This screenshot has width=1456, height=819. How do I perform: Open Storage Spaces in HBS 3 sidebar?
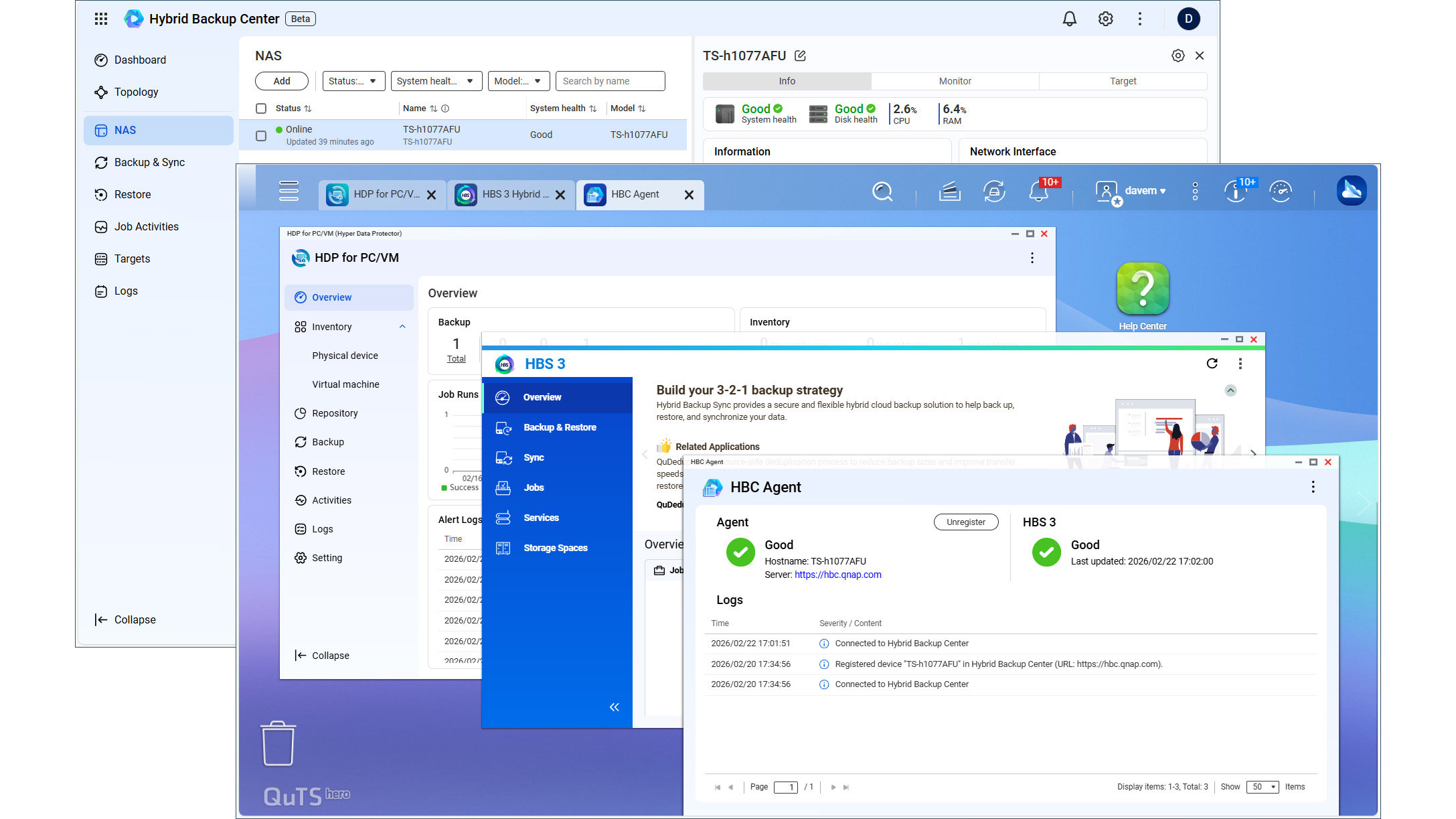click(555, 548)
